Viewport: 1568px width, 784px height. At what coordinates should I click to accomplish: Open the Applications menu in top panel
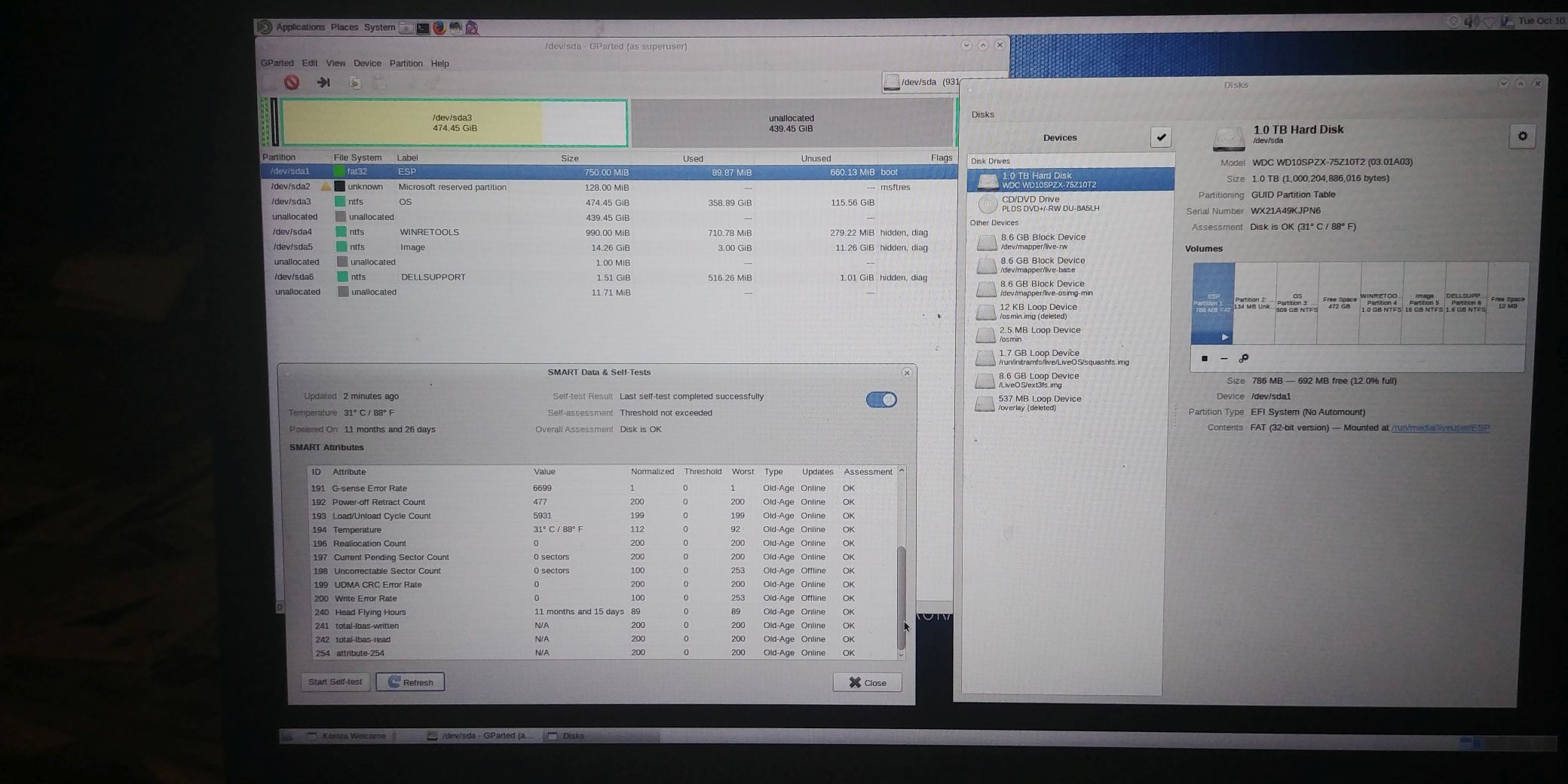[x=300, y=27]
